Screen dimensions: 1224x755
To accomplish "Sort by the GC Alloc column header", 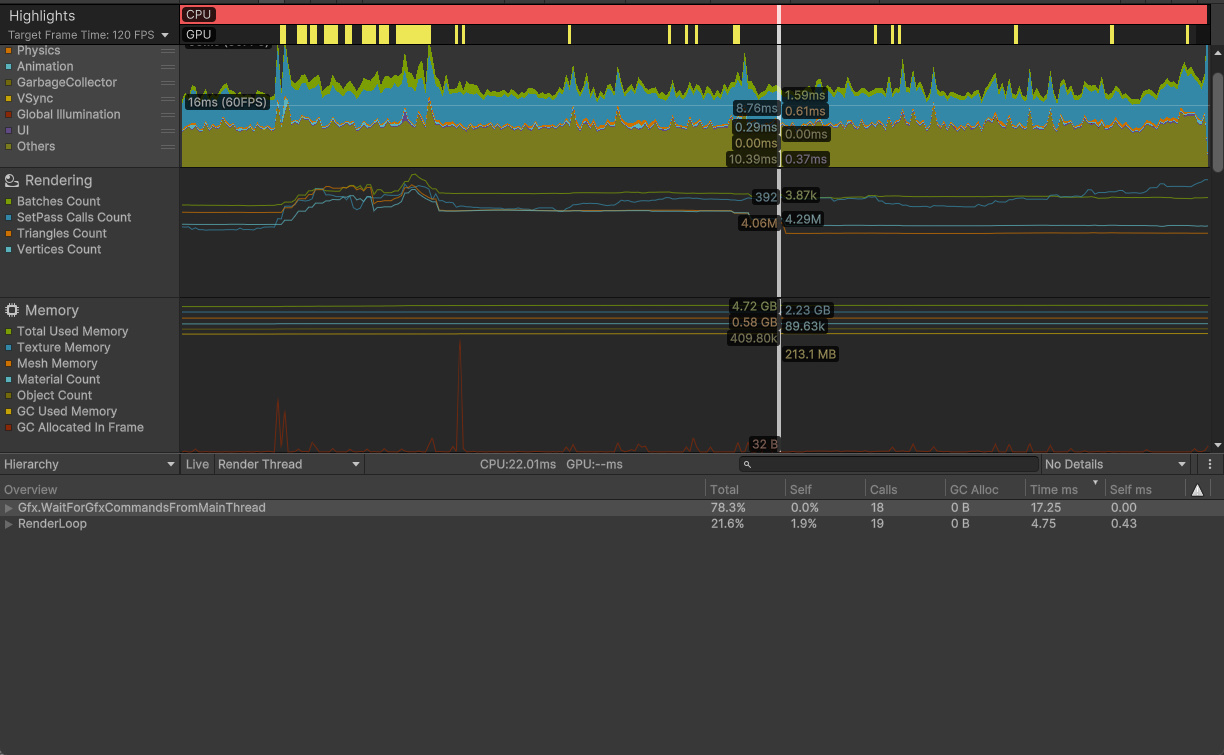I will pos(984,490).
